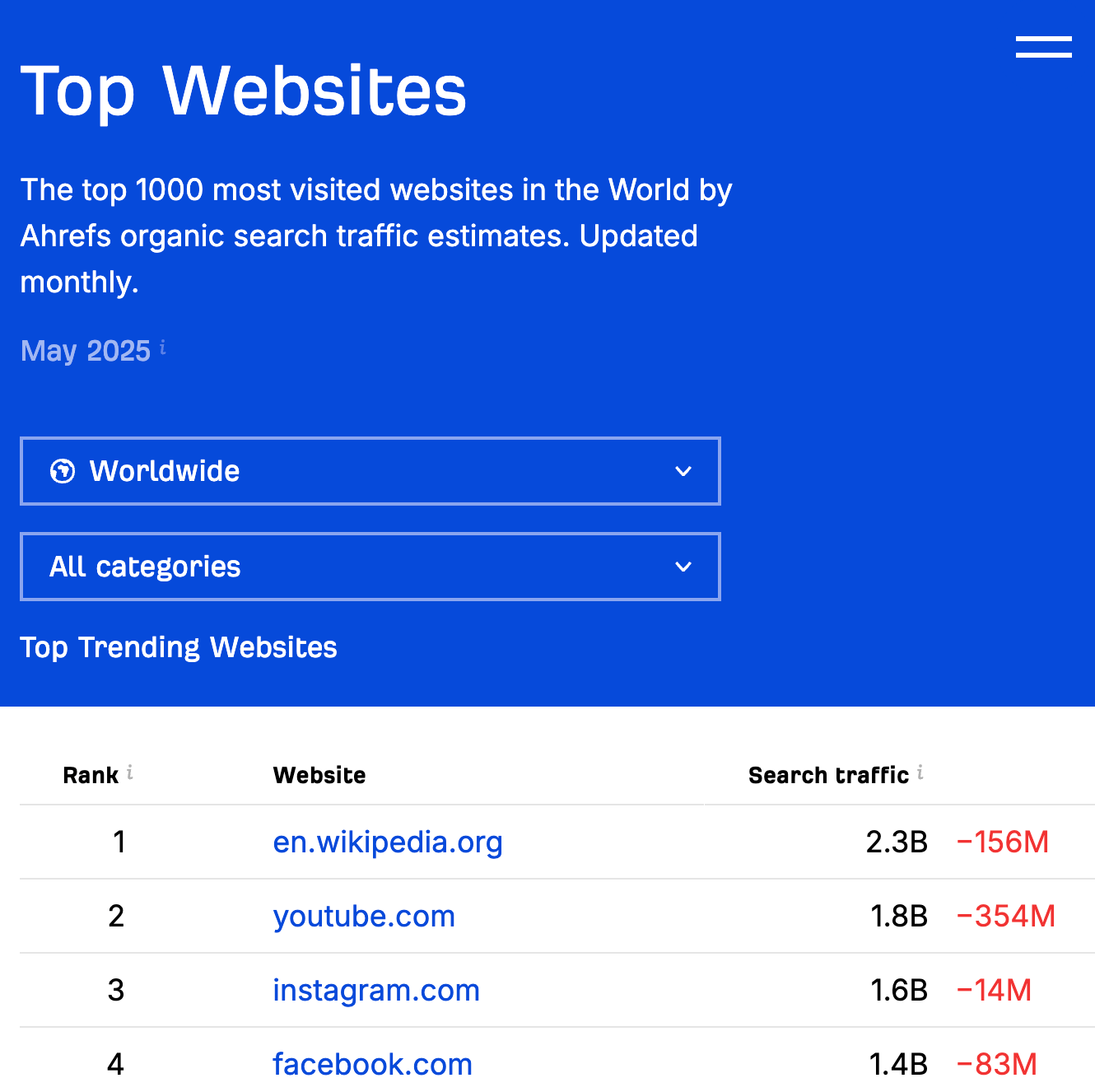This screenshot has height=1092, width=1095.
Task: Visit the en.wikipedia.org link
Action: 388,842
